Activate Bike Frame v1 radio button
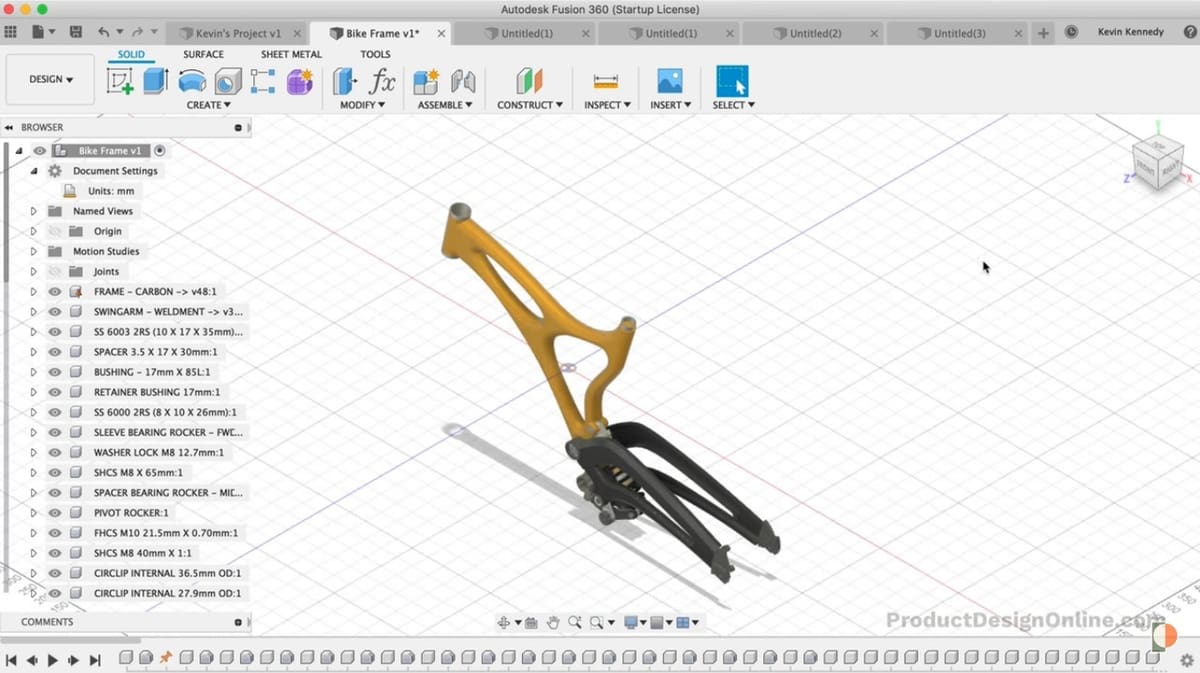This screenshot has width=1200, height=673. [159, 151]
